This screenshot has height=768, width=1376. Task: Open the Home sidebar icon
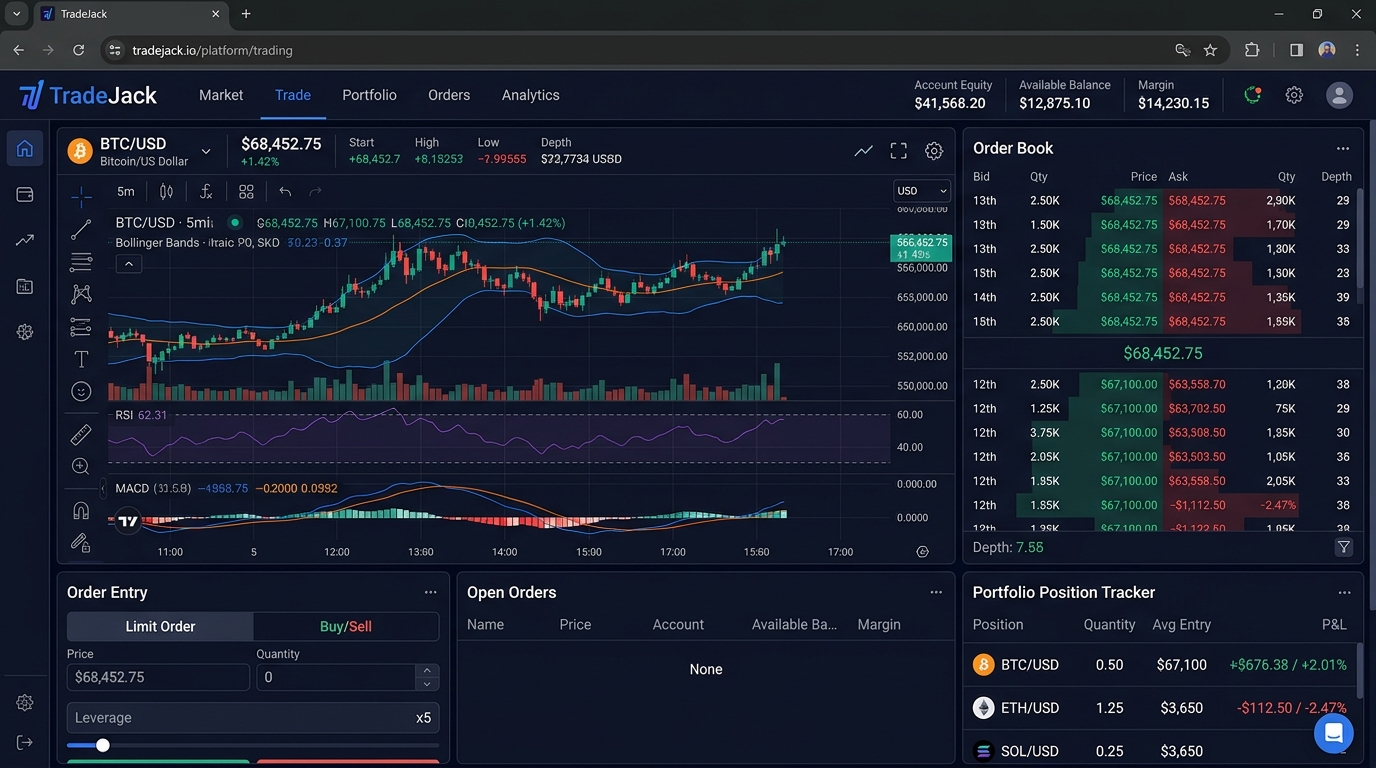25,149
